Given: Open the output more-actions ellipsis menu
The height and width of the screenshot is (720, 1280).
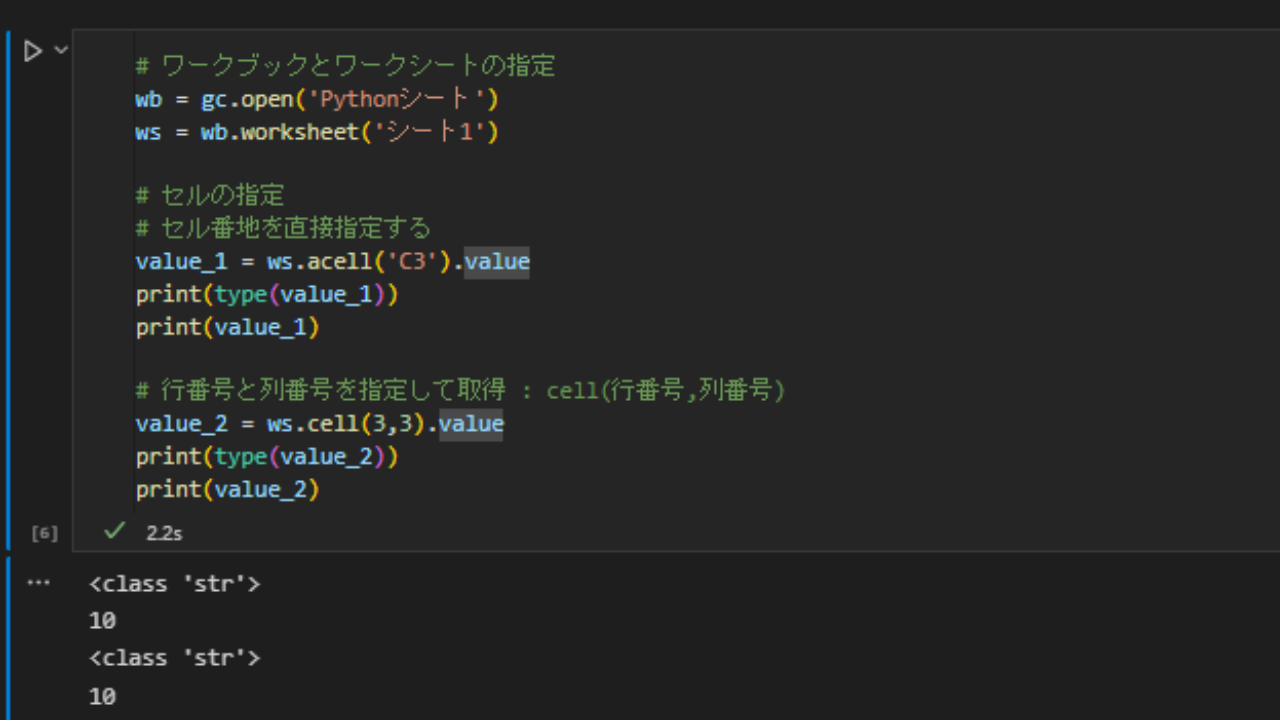Looking at the screenshot, I should coord(38,583).
